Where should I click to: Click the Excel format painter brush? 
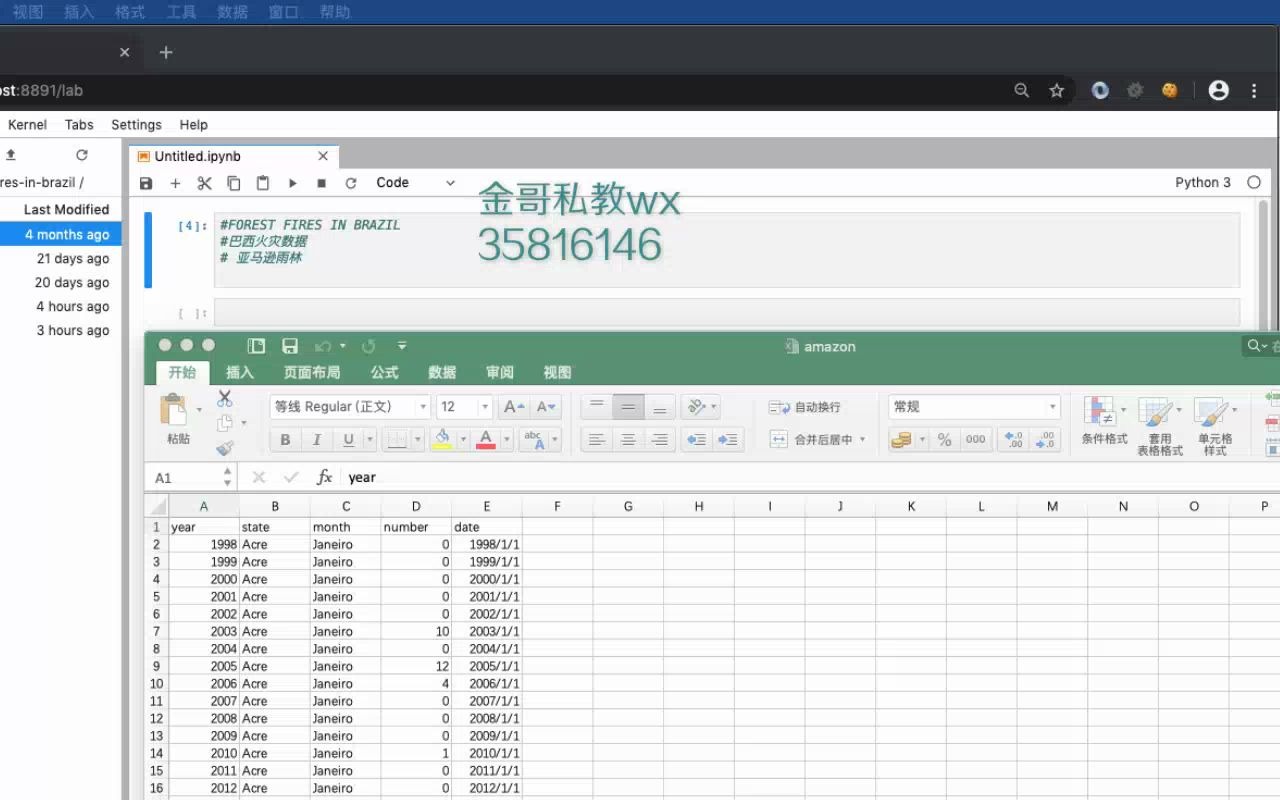(x=224, y=447)
